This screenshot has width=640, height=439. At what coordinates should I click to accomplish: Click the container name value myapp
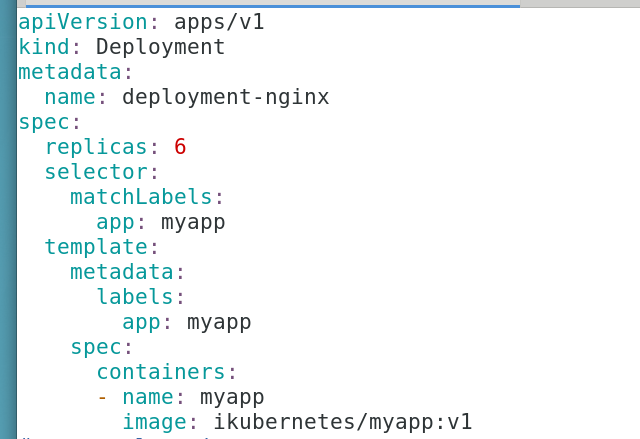coord(232,398)
